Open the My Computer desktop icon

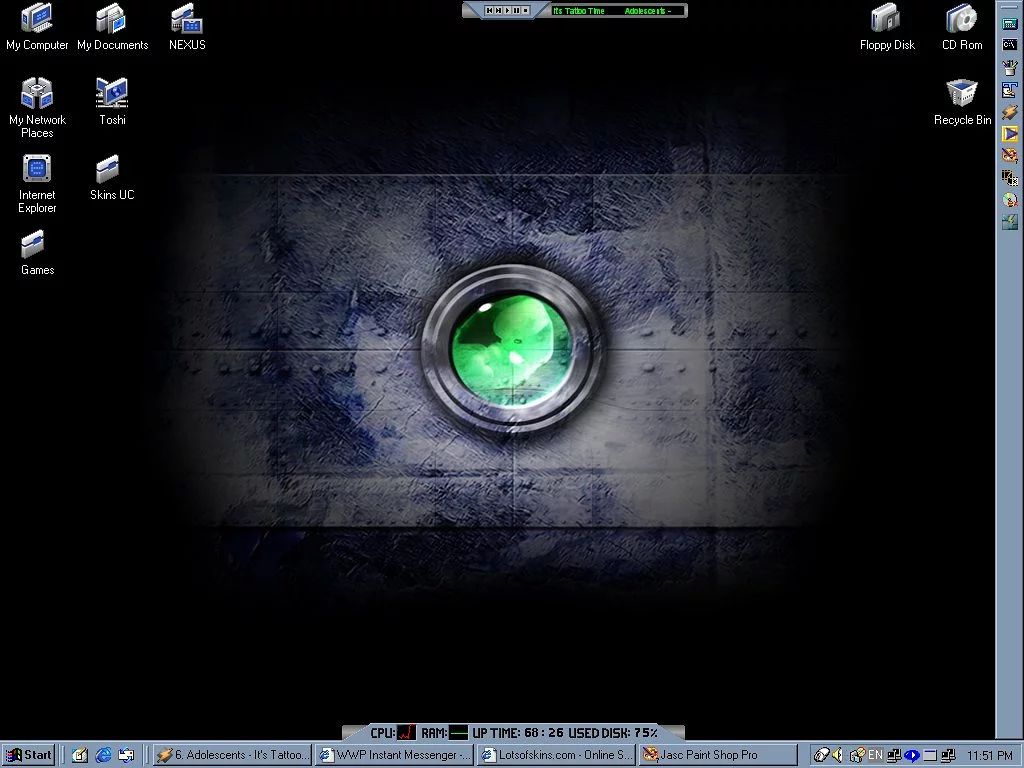[x=37, y=19]
